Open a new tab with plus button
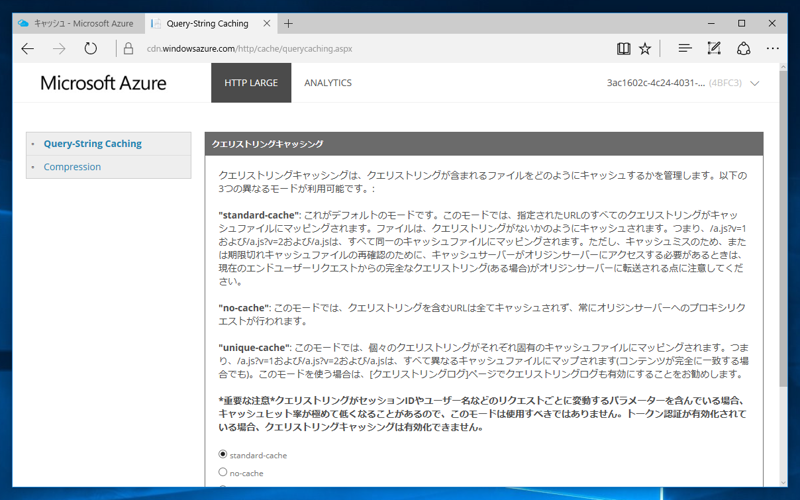 tap(288, 23)
